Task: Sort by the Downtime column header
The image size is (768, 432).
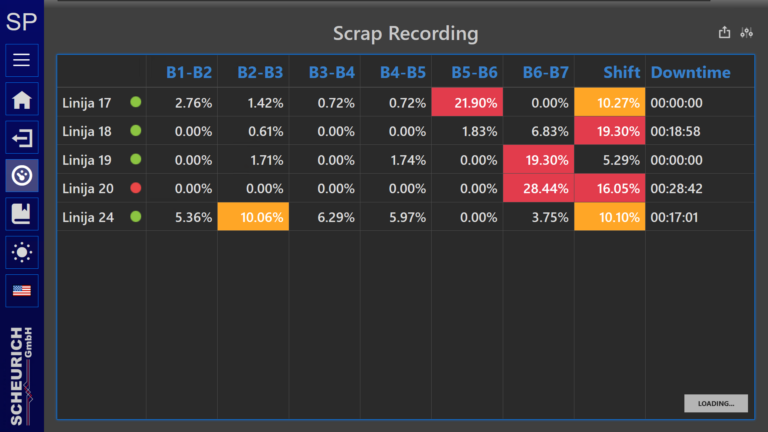Action: [690, 72]
